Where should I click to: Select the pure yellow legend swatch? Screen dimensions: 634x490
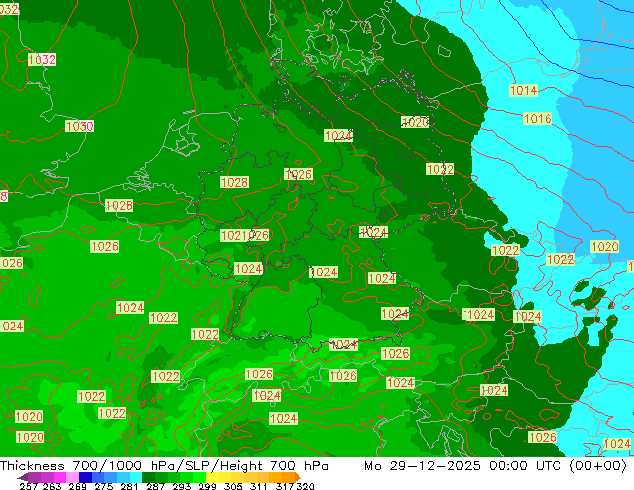[212, 477]
